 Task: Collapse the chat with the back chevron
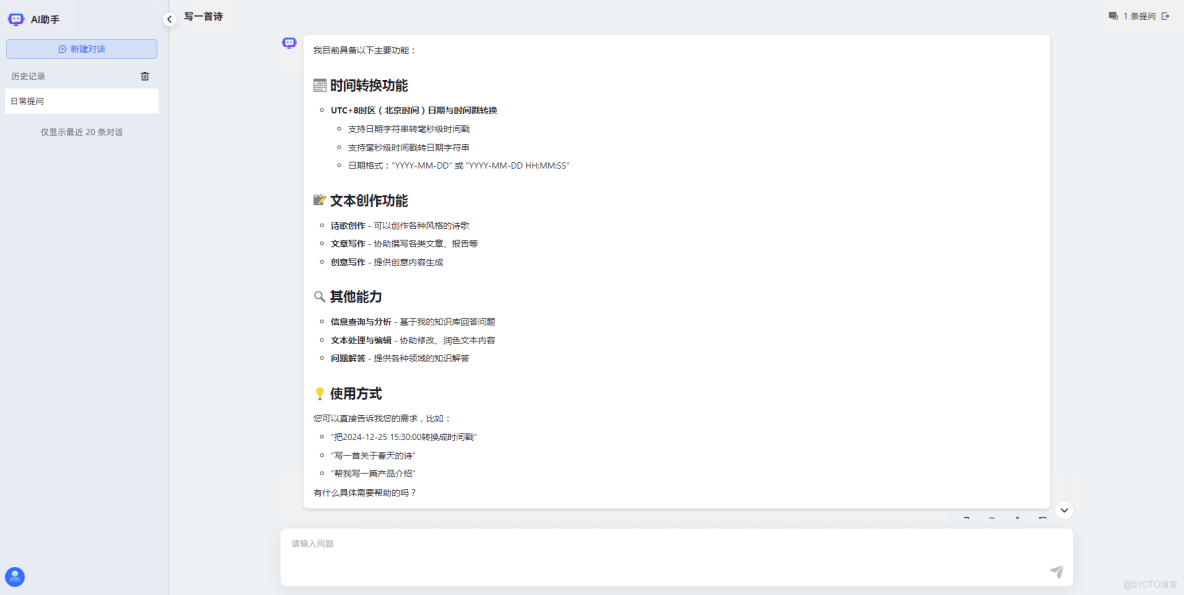(169, 17)
